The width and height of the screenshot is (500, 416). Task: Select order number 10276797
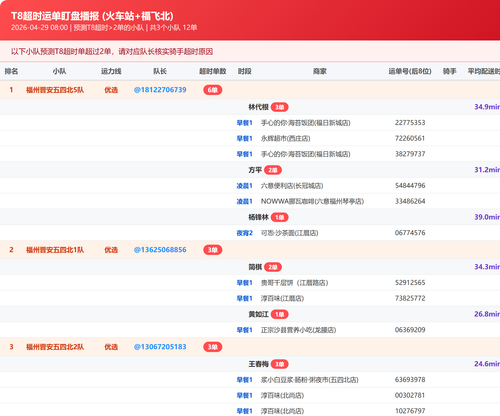click(410, 411)
